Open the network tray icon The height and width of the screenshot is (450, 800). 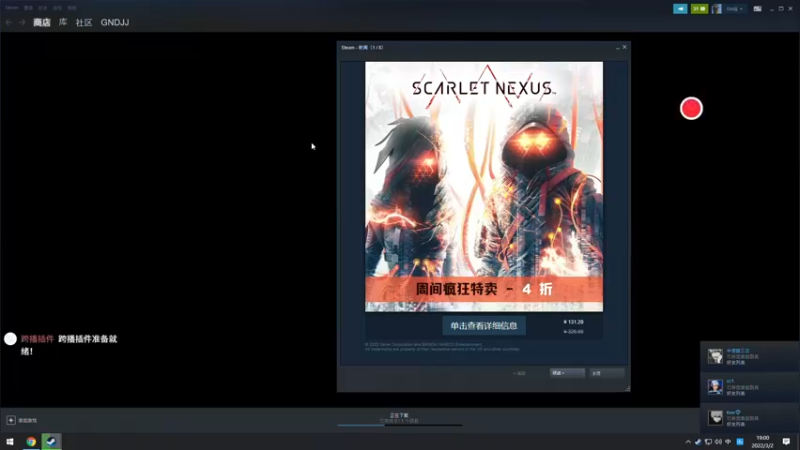click(708, 442)
